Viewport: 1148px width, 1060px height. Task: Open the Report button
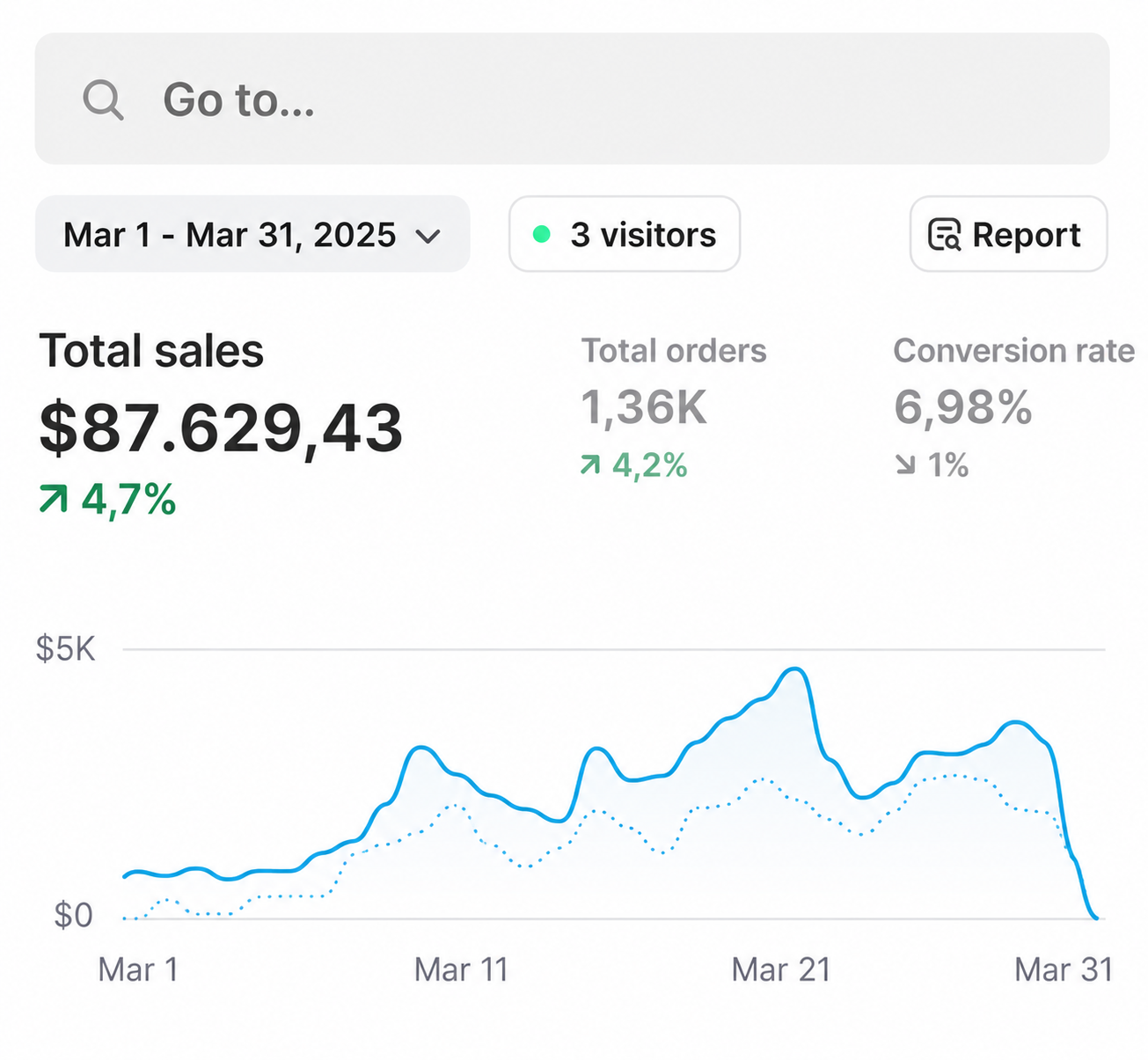(1008, 234)
